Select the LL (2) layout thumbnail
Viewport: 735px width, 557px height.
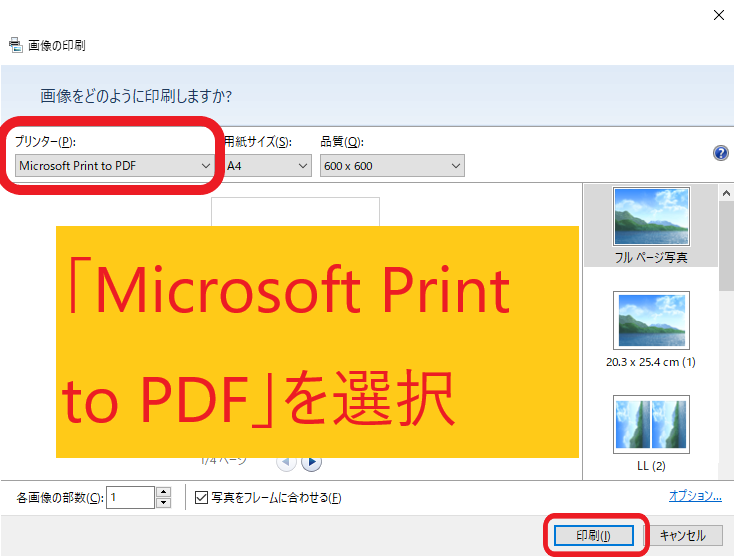[x=651, y=424]
